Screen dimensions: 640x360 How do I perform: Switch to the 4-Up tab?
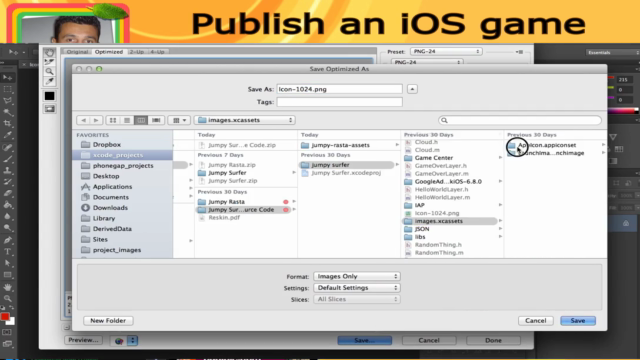[157, 52]
